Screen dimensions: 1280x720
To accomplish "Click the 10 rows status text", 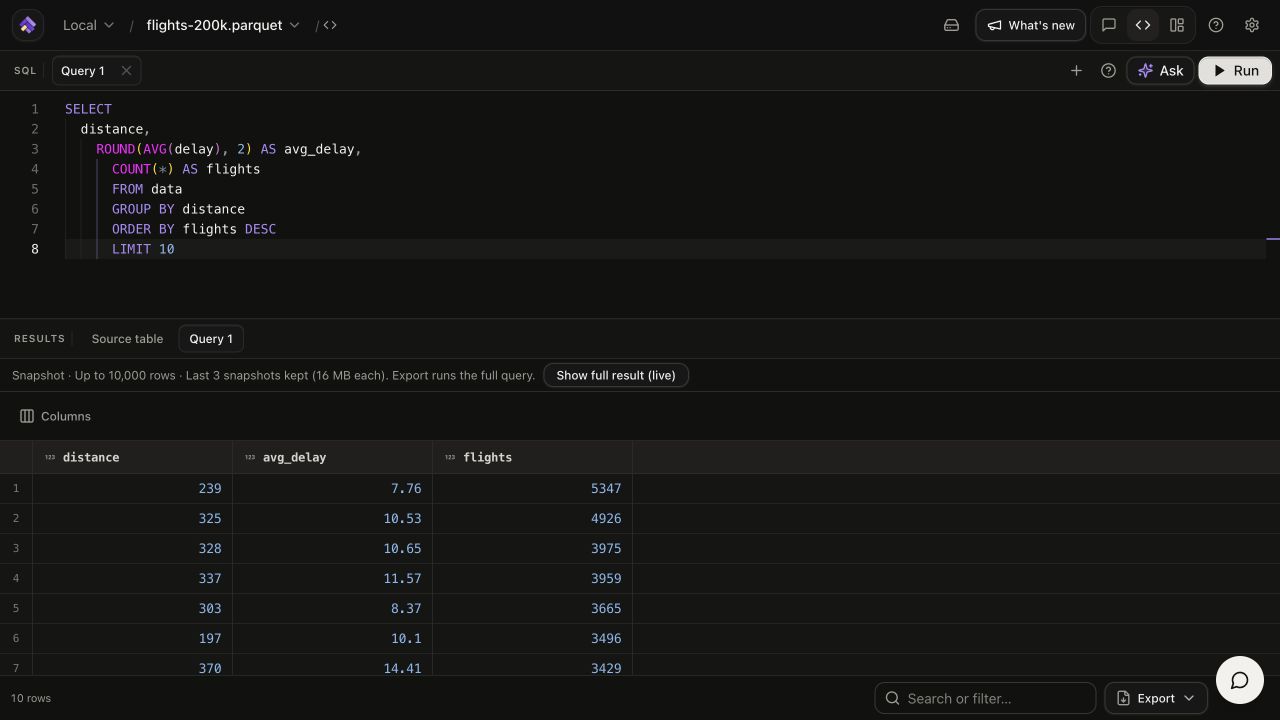I will point(31,698).
